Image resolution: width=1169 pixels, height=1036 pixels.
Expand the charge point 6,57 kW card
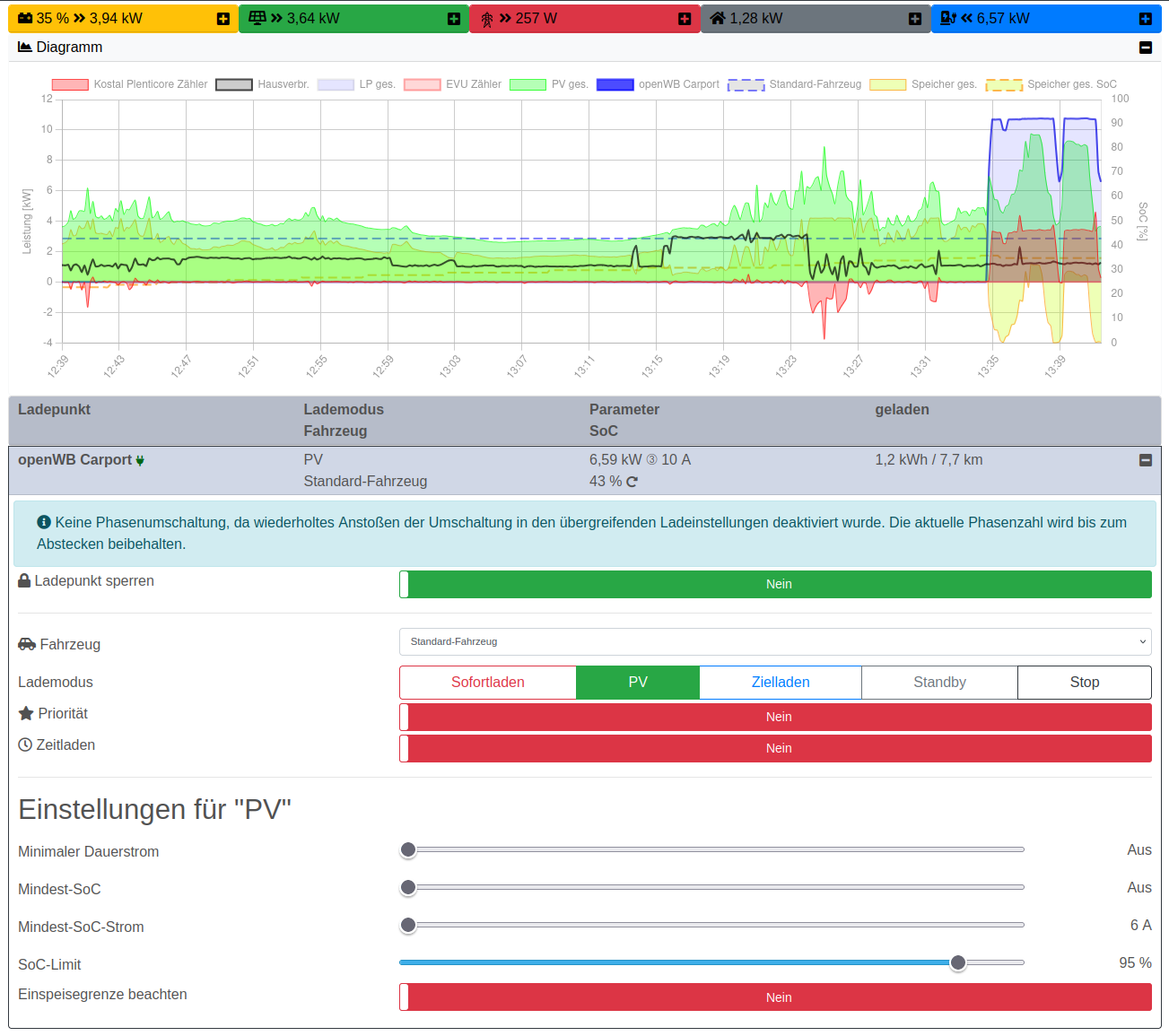pos(1146,19)
